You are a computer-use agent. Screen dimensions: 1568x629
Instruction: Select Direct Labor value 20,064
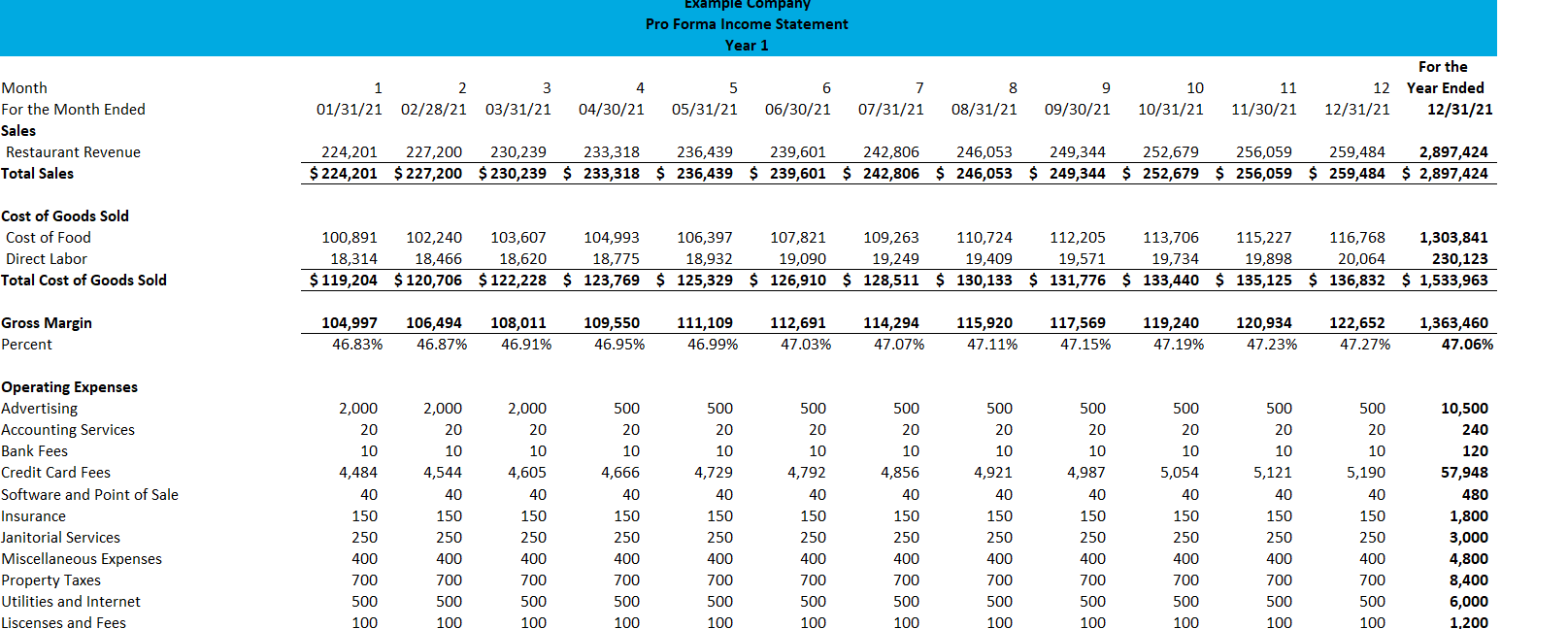click(x=1361, y=259)
